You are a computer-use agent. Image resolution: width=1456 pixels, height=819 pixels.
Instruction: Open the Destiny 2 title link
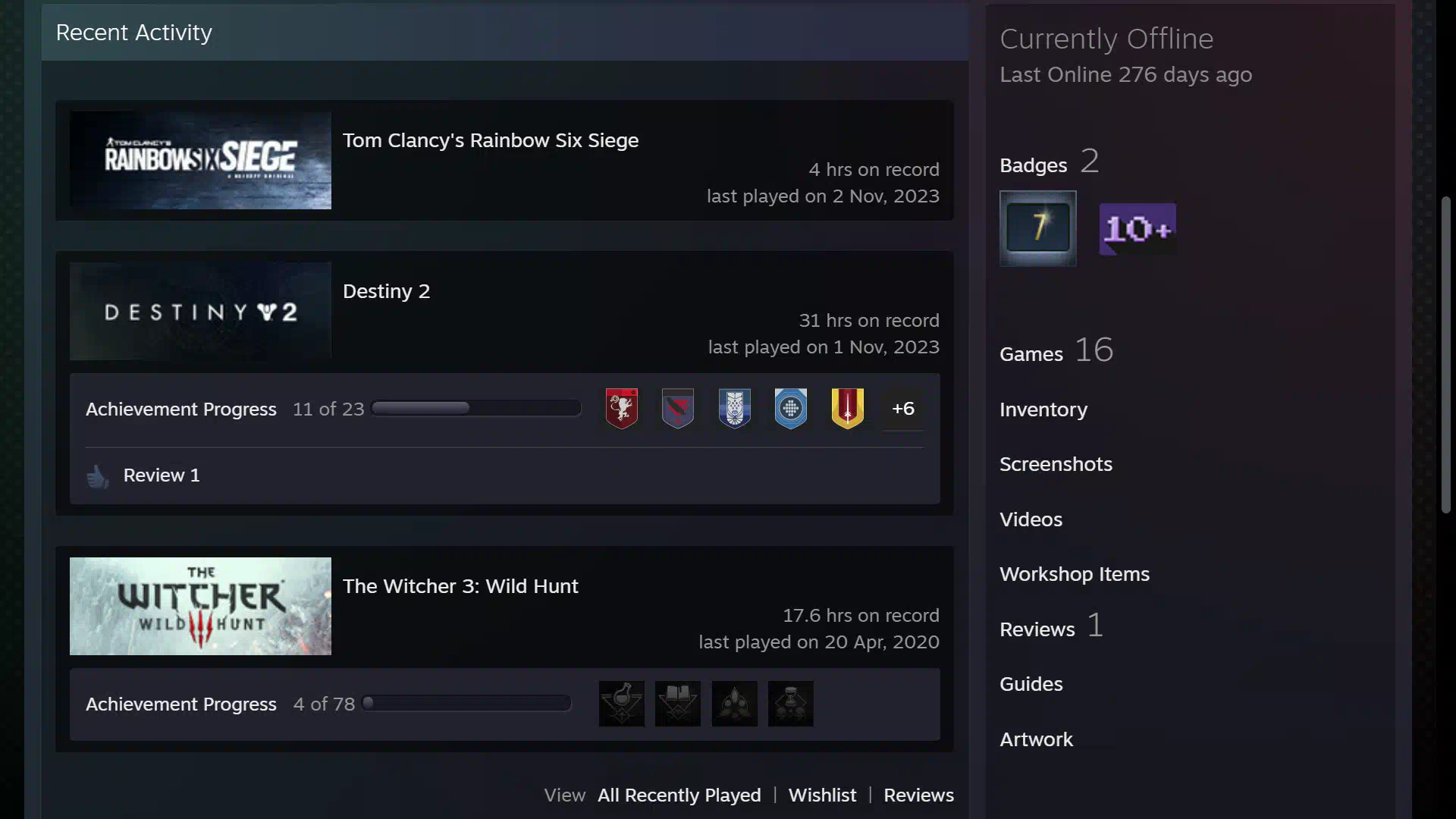(387, 292)
